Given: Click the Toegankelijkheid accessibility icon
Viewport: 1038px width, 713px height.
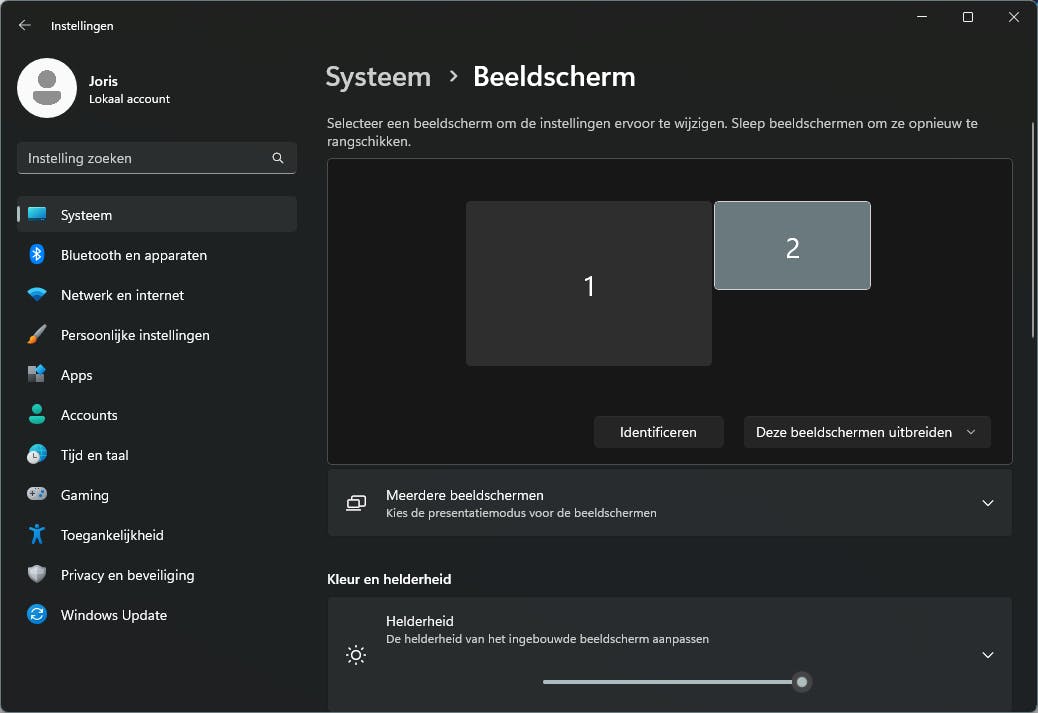Looking at the screenshot, I should [x=37, y=535].
